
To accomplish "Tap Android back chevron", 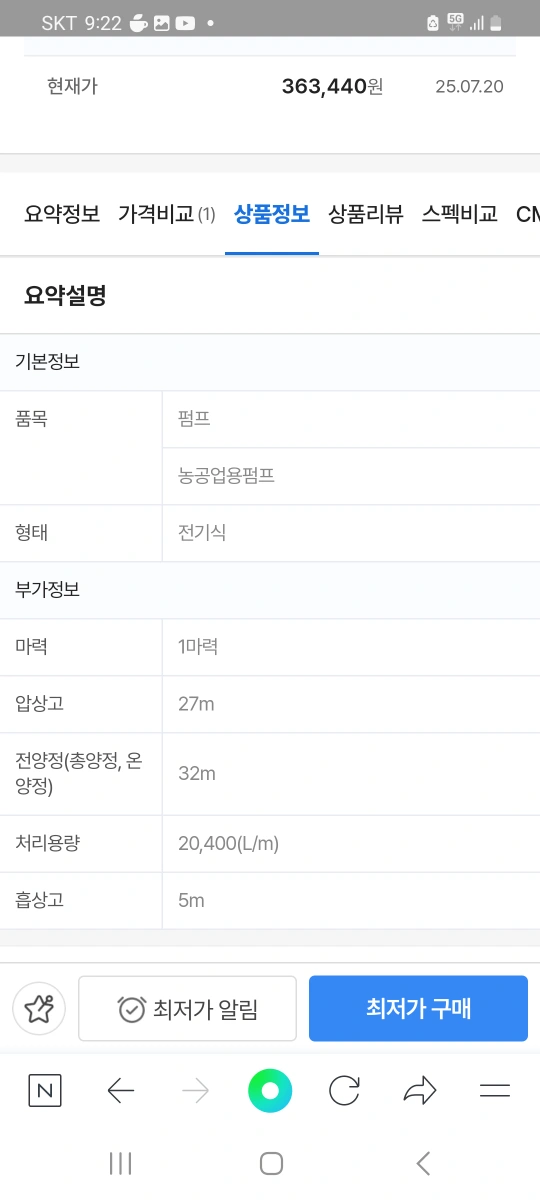I will (x=423, y=1163).
